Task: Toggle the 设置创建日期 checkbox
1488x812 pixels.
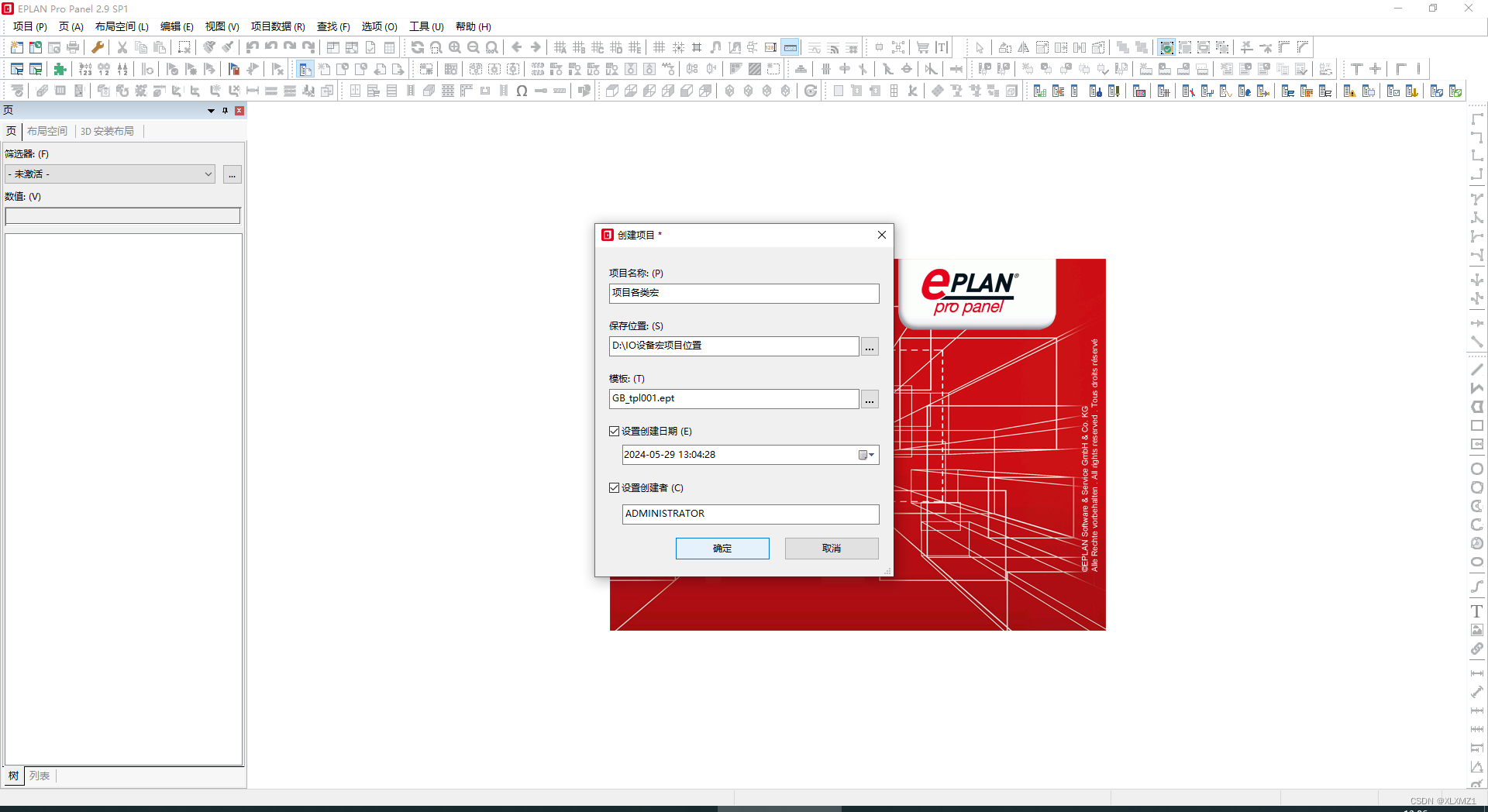Action: 615,432
